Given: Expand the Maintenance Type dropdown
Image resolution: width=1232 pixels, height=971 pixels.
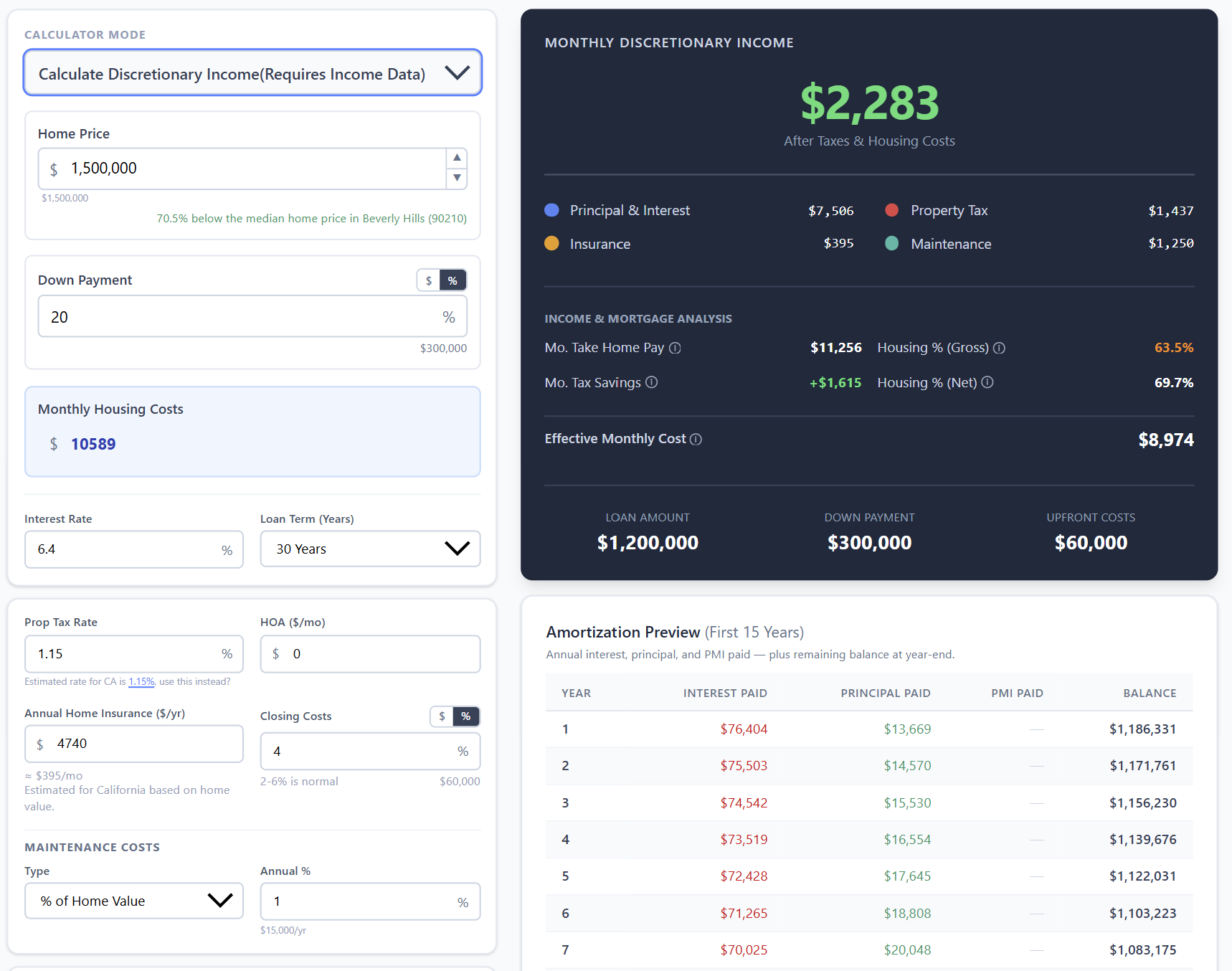Looking at the screenshot, I should point(134,901).
